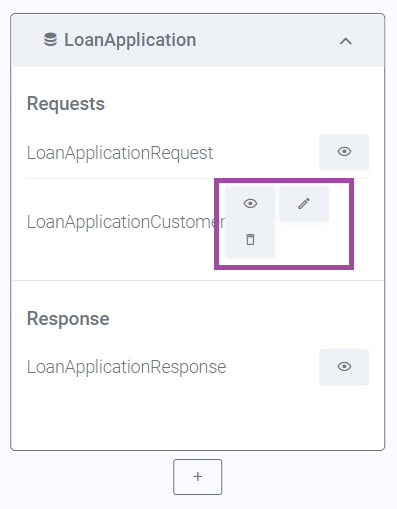Screen dimensions: 397x509
Task: Click the LoanApplication header title
Action: pos(130,40)
